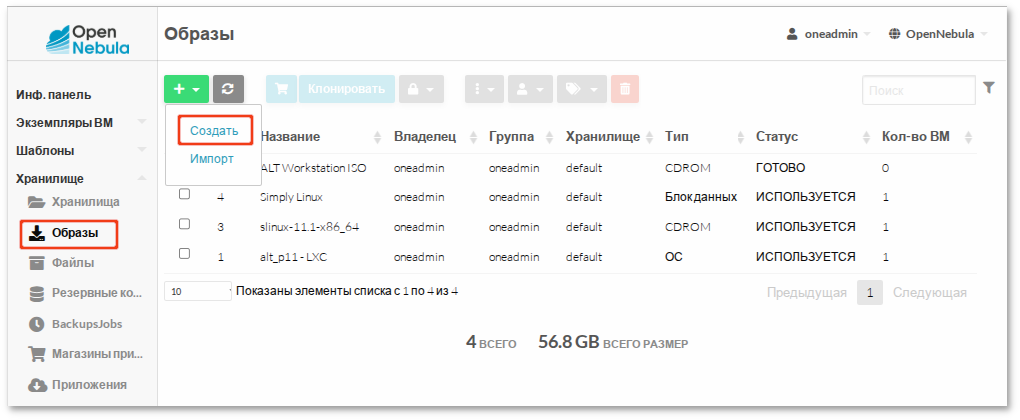The width and height of the screenshot is (1020, 420).
Task: Expand the Экземпляры ВМ section
Action: 81,122
